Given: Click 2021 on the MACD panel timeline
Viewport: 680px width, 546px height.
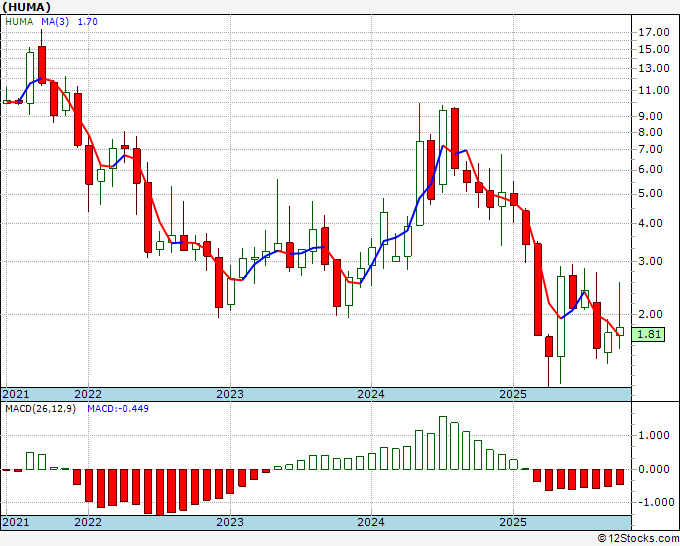Looking at the screenshot, I should click(x=16, y=523).
